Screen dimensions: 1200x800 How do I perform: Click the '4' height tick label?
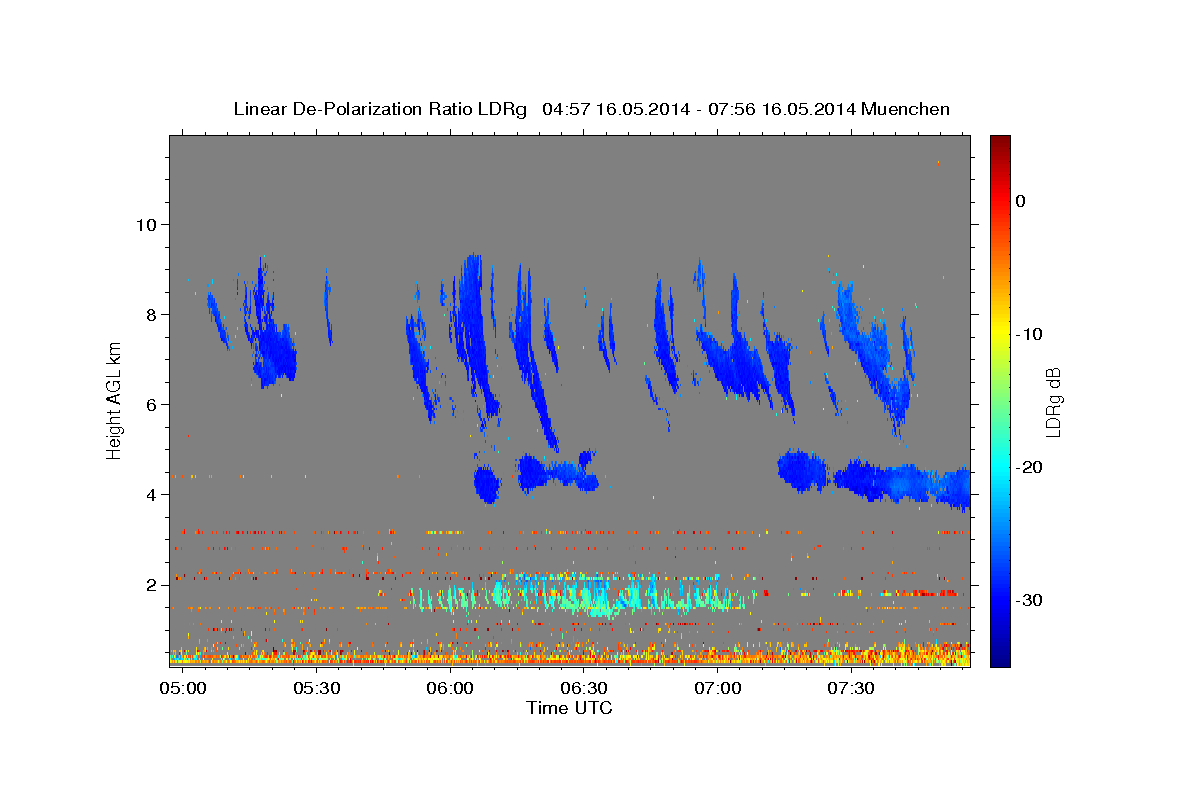(x=151, y=494)
